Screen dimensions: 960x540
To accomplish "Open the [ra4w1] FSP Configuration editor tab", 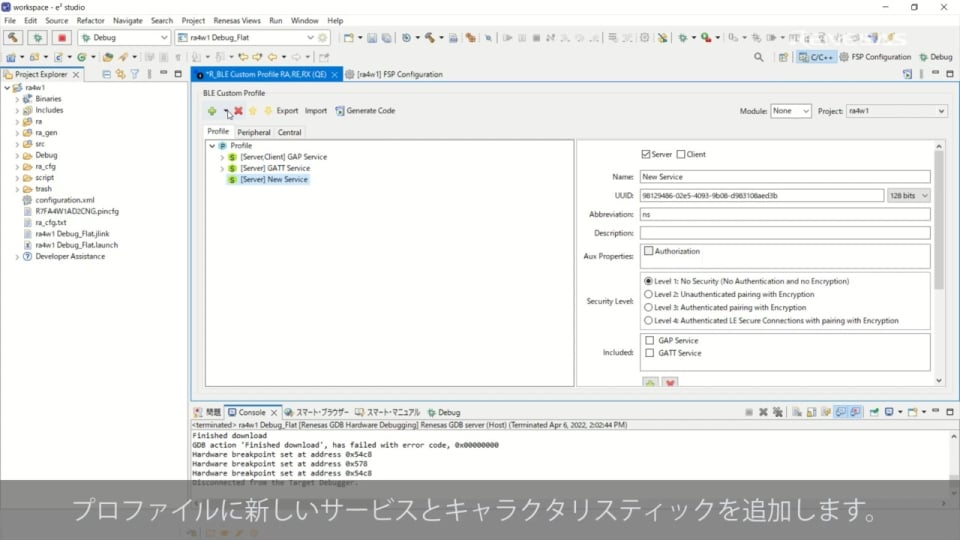I will [x=394, y=74].
